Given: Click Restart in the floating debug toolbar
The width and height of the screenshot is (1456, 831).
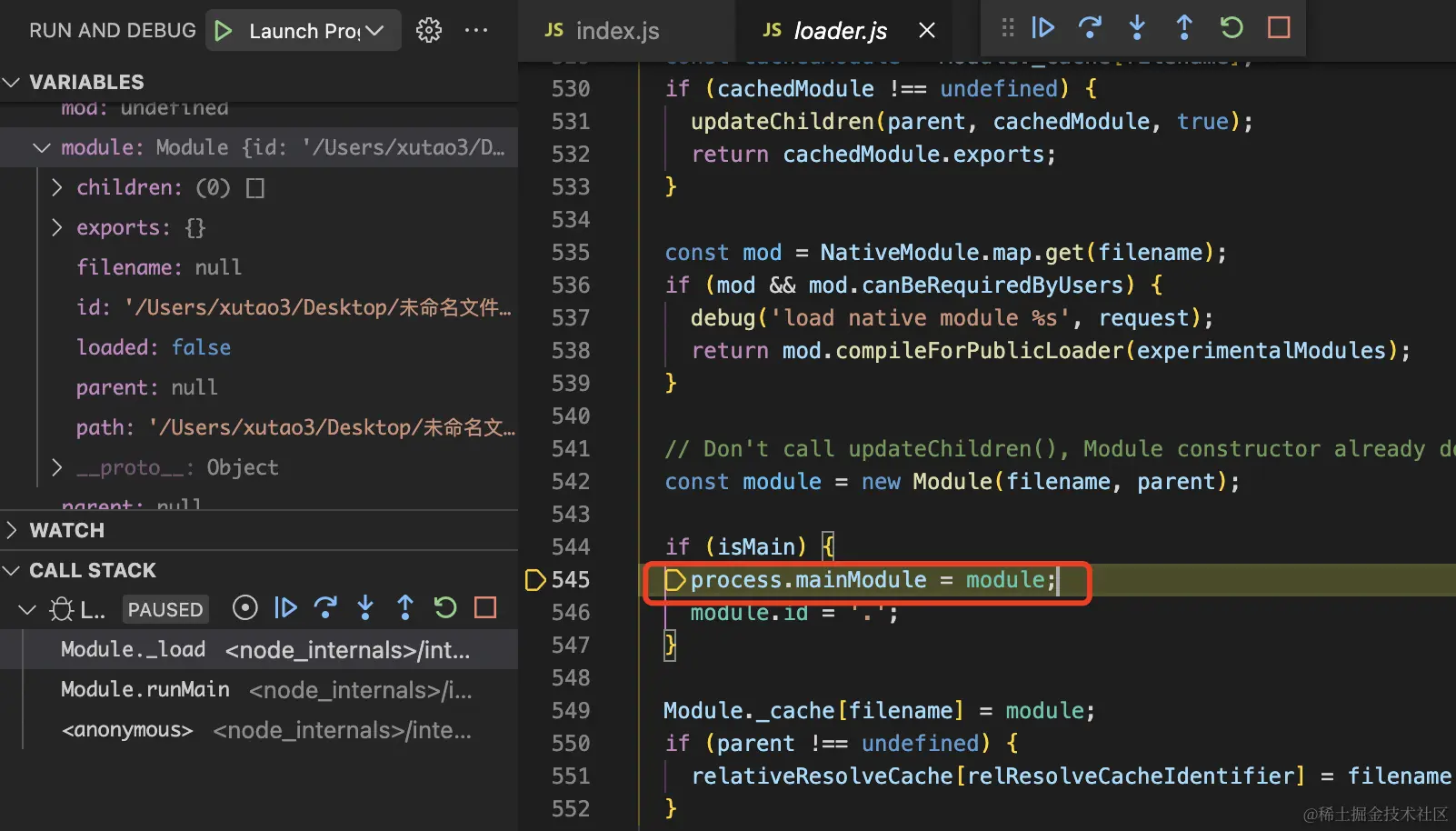Looking at the screenshot, I should [x=1232, y=27].
